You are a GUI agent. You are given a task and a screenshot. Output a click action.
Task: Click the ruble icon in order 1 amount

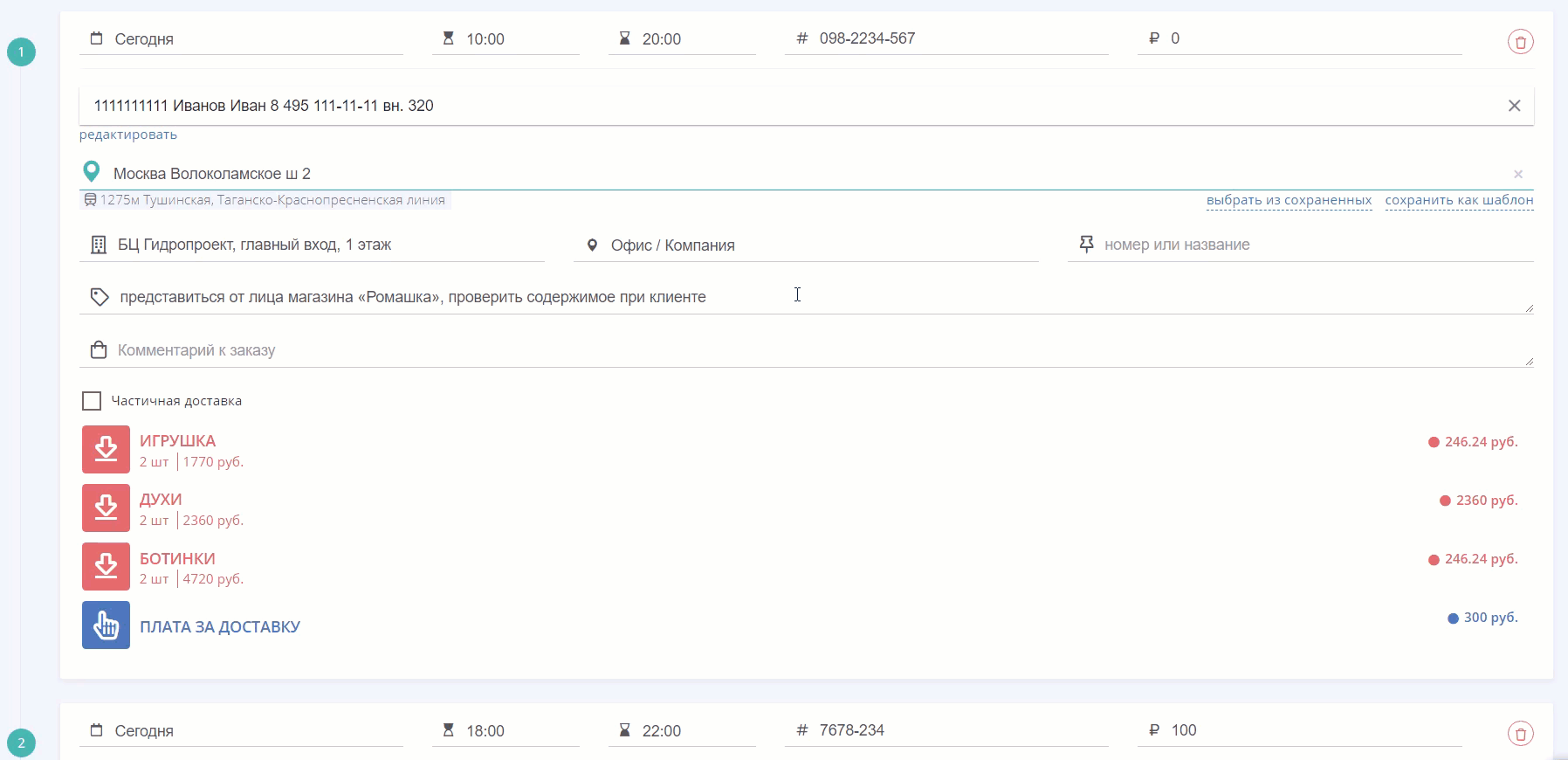pos(1154,38)
